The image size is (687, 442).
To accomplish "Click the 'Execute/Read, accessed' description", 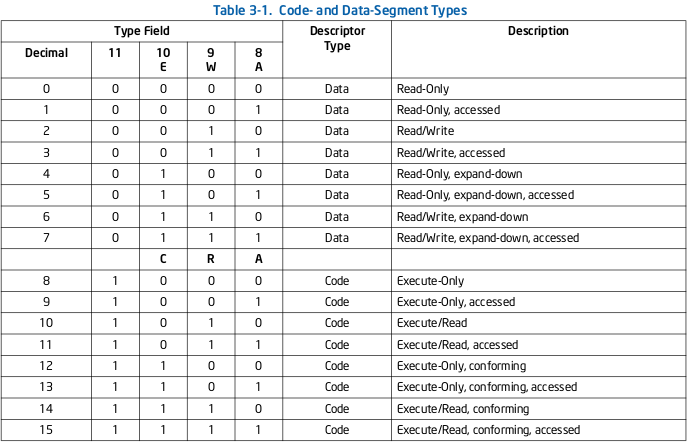I will [457, 345].
